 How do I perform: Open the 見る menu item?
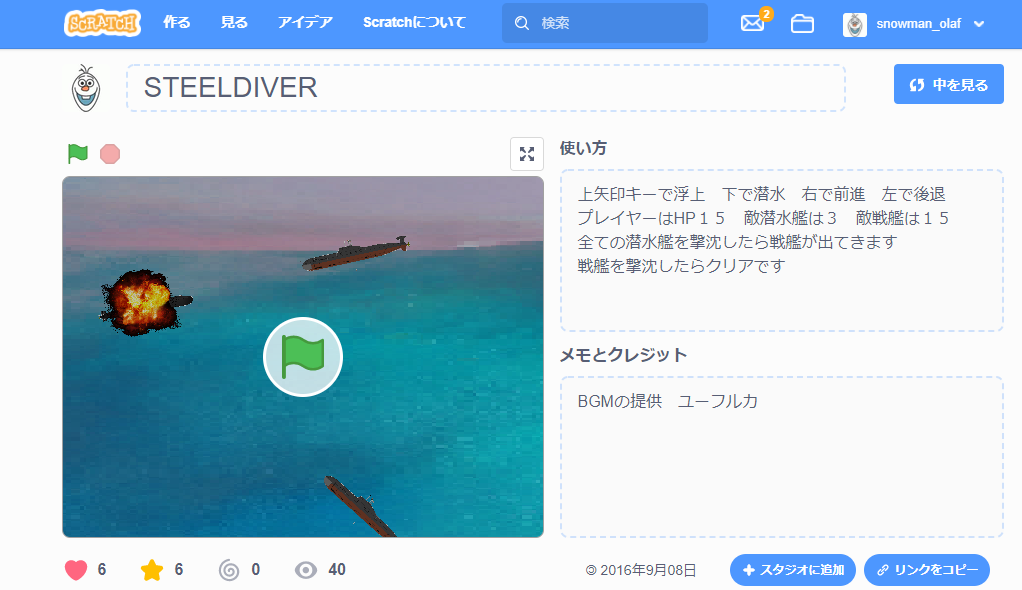pos(234,23)
